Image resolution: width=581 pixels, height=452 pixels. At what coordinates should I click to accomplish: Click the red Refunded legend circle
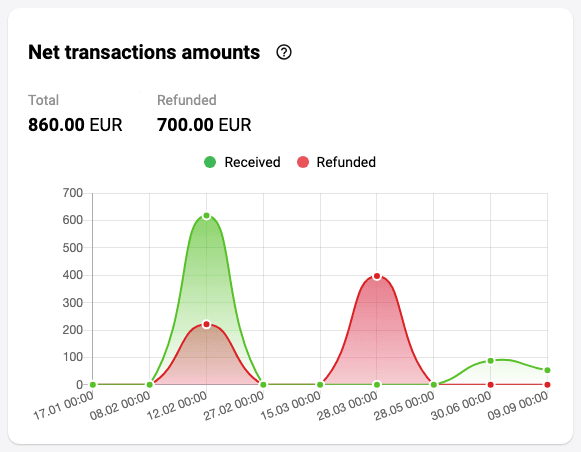coord(303,162)
